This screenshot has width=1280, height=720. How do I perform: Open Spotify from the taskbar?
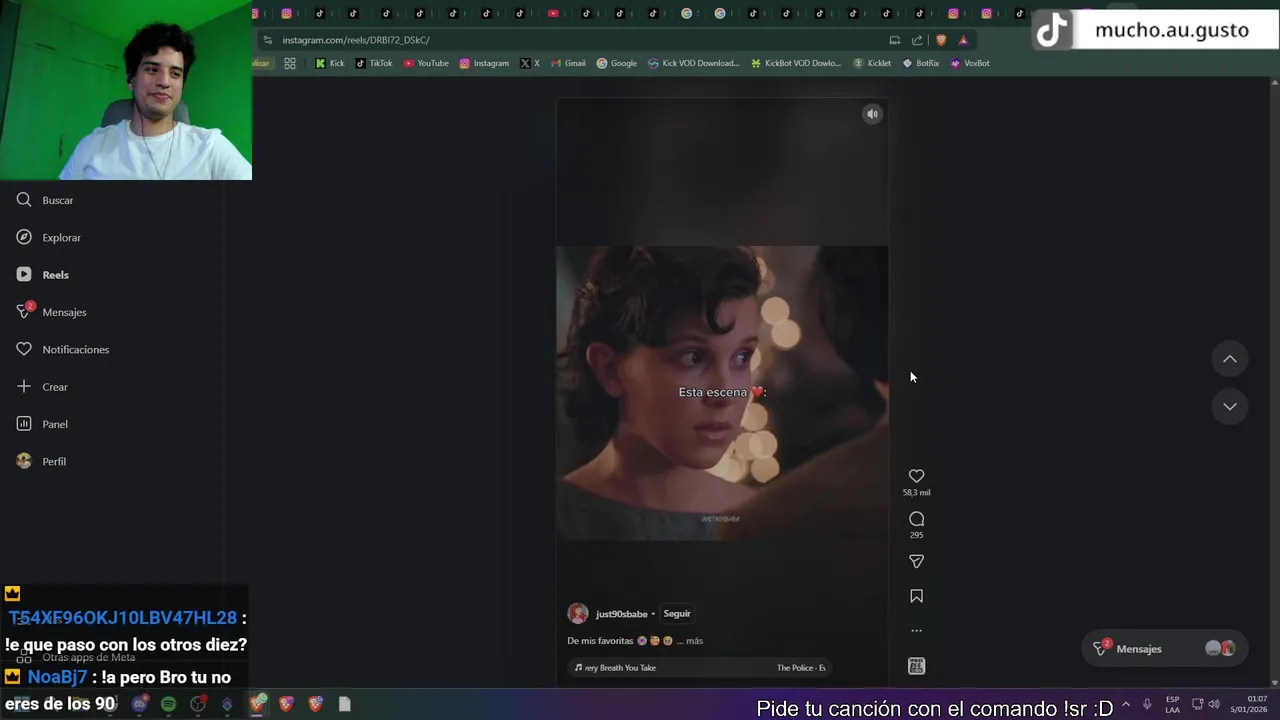coord(168,704)
